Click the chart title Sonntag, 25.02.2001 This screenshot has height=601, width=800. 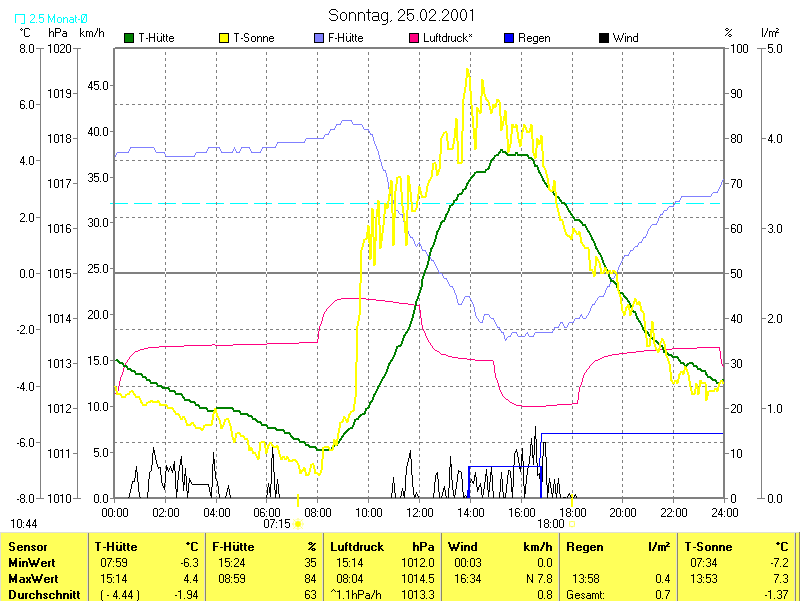point(401,15)
